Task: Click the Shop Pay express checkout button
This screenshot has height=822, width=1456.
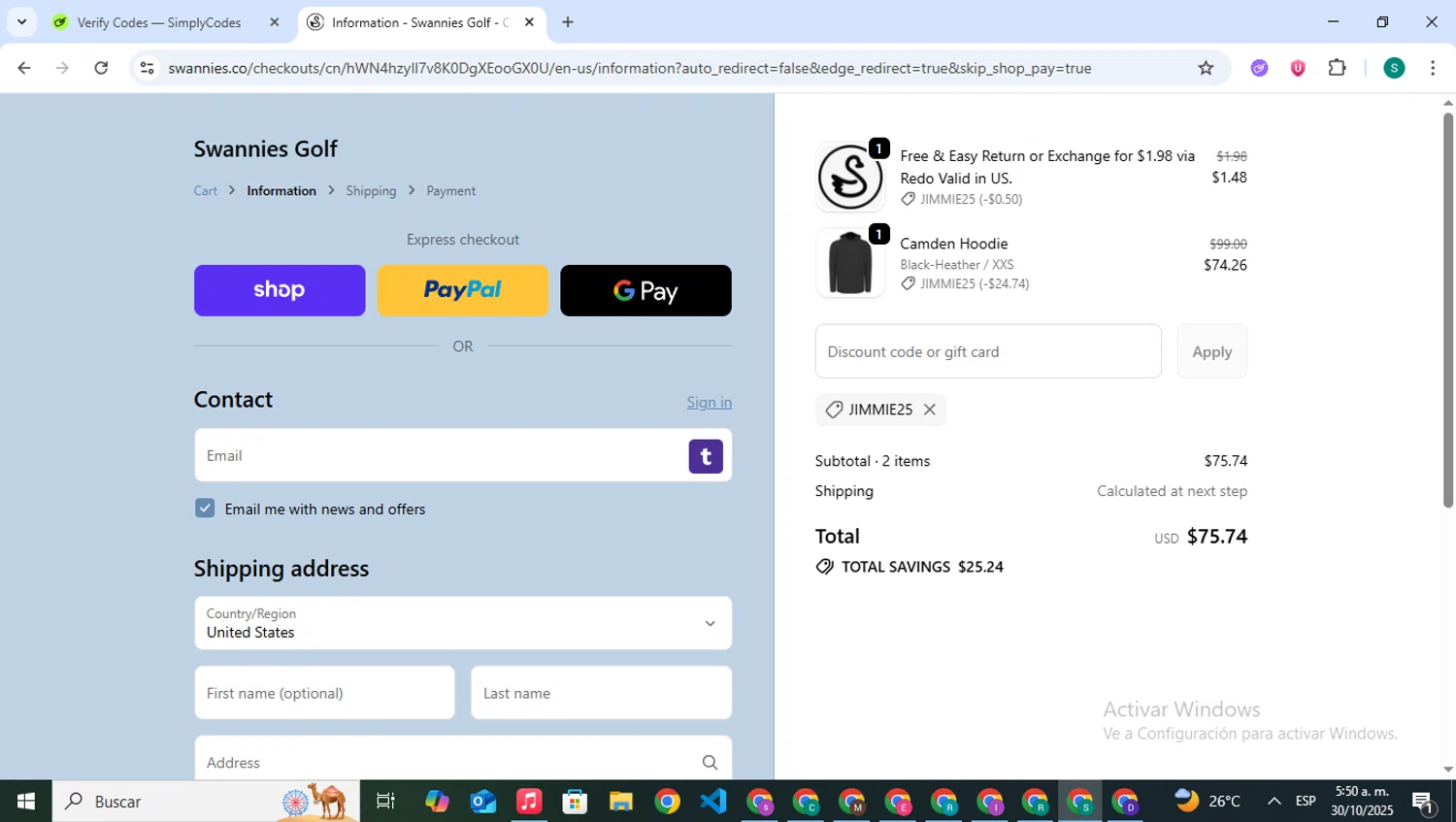Action: (x=280, y=290)
